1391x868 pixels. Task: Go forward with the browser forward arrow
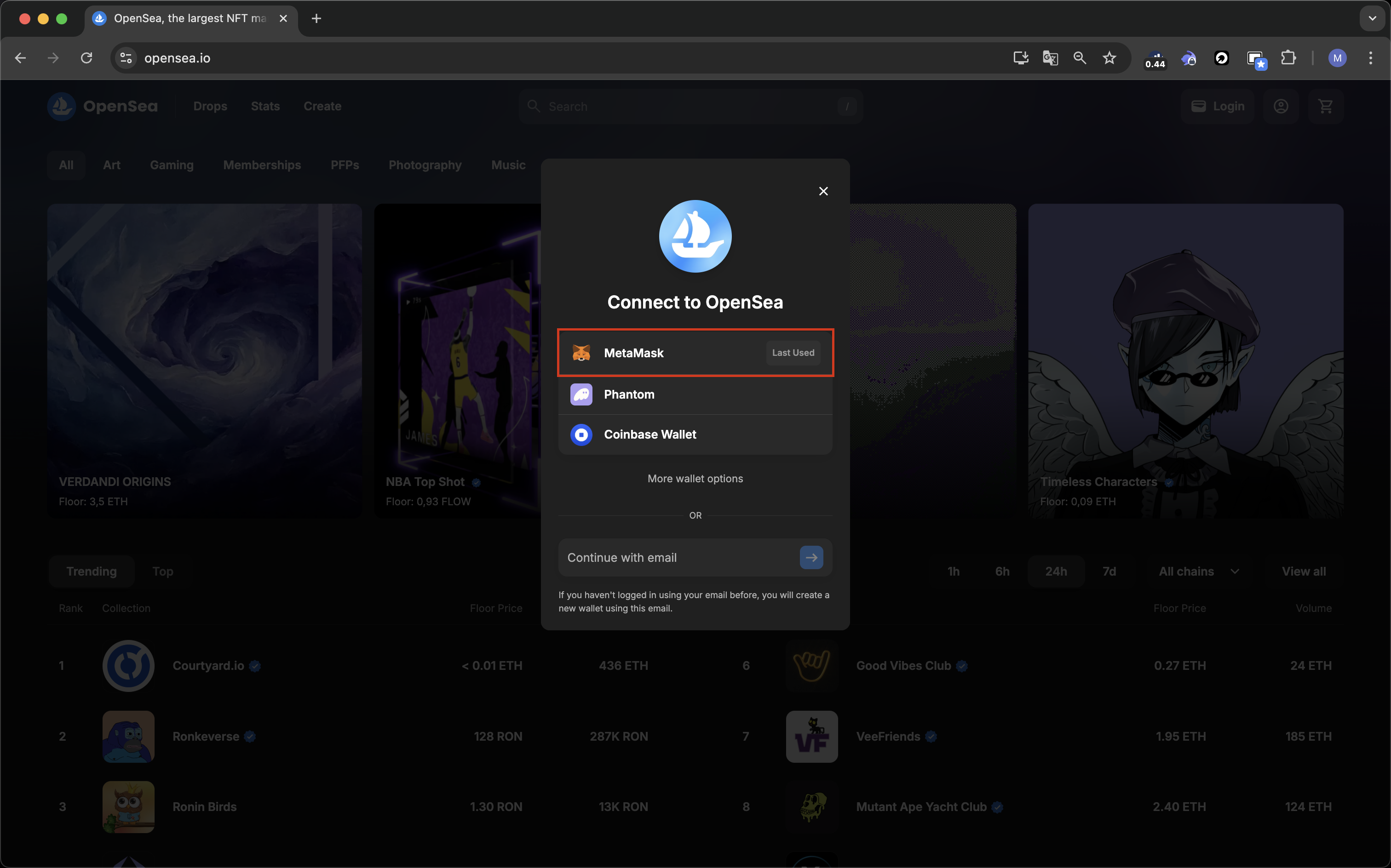(x=53, y=58)
